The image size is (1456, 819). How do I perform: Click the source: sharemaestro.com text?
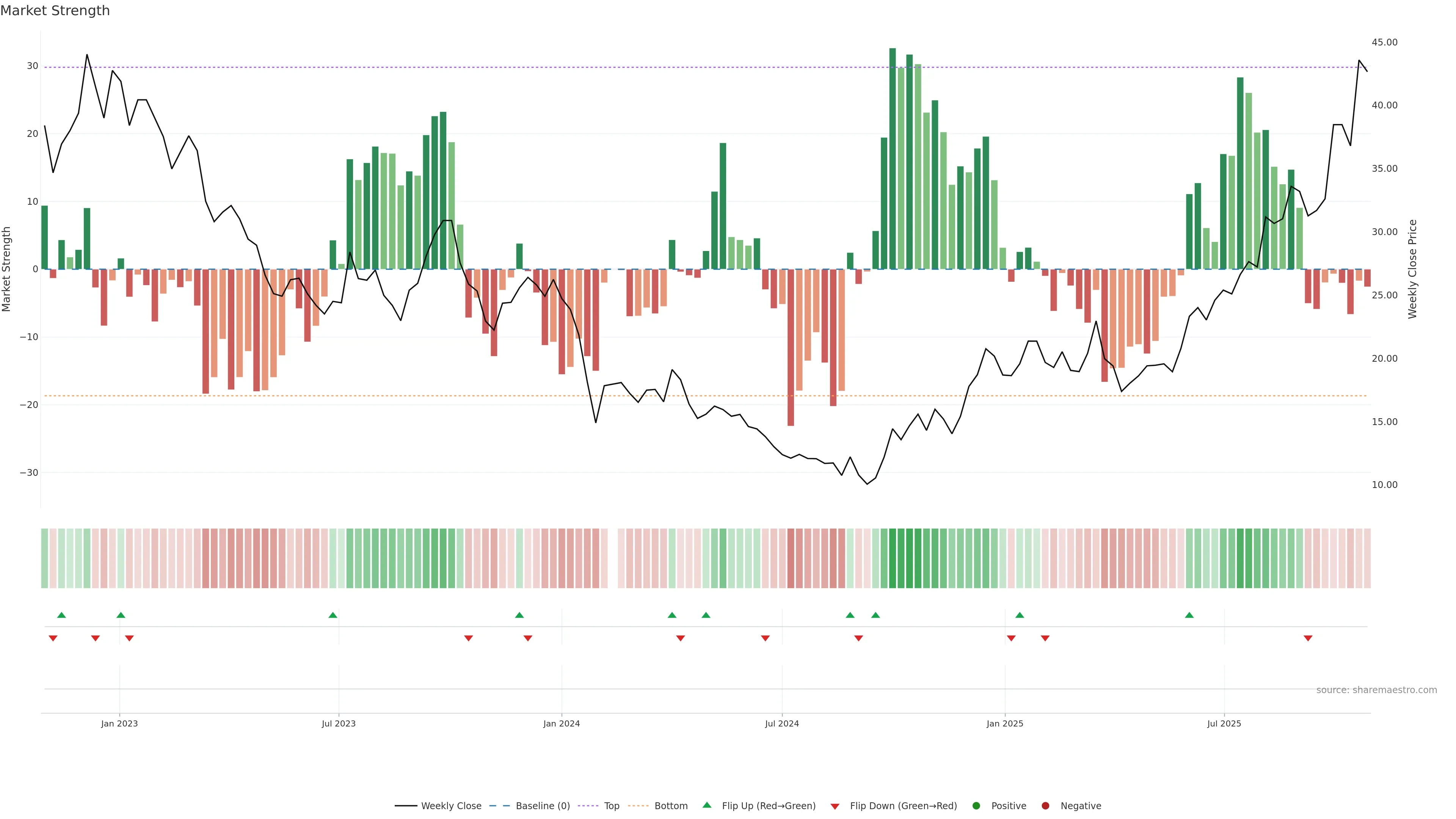[1376, 690]
